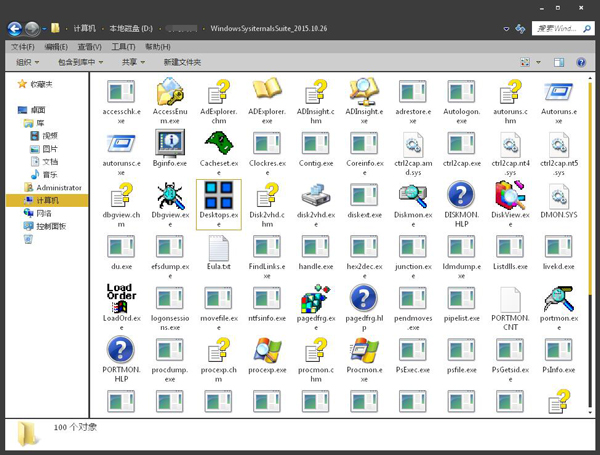Select the Cacheset.exe chip icon
The width and height of the screenshot is (600, 455).
click(x=219, y=143)
